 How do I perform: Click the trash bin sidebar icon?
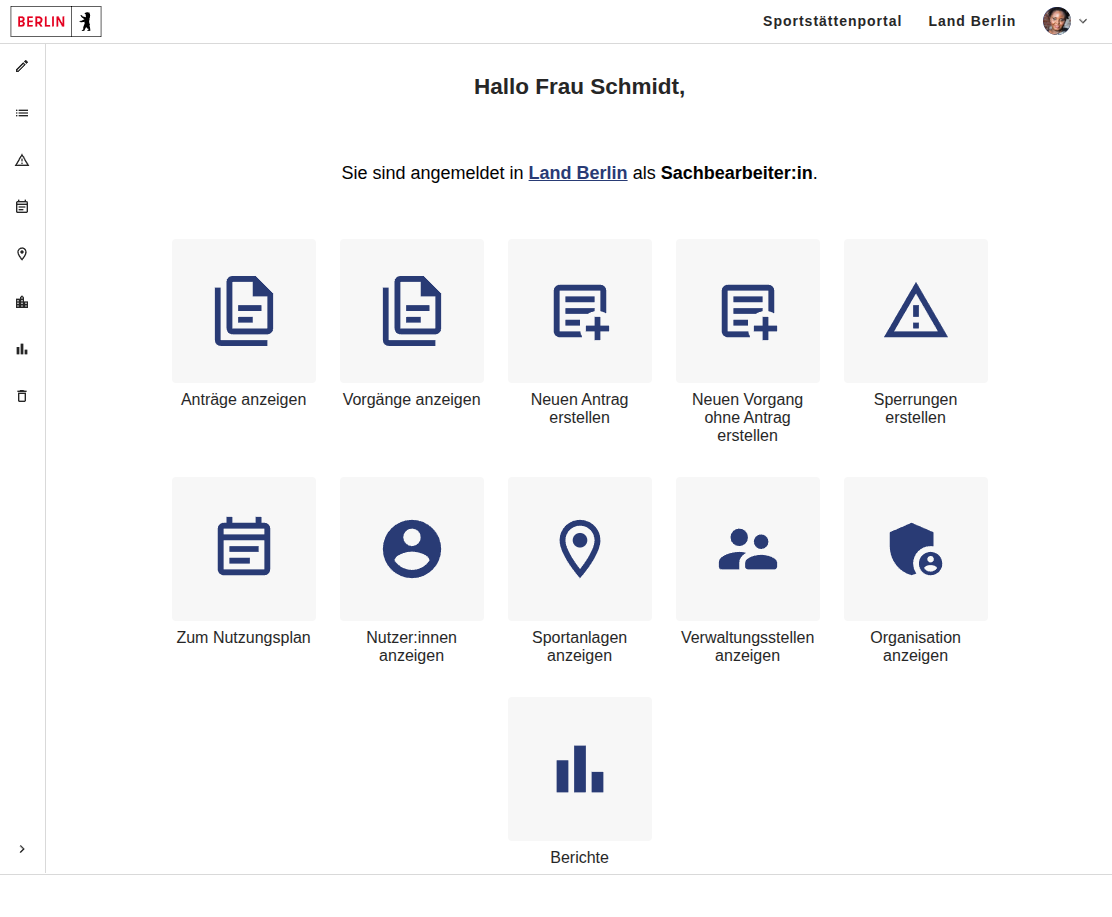[22, 396]
